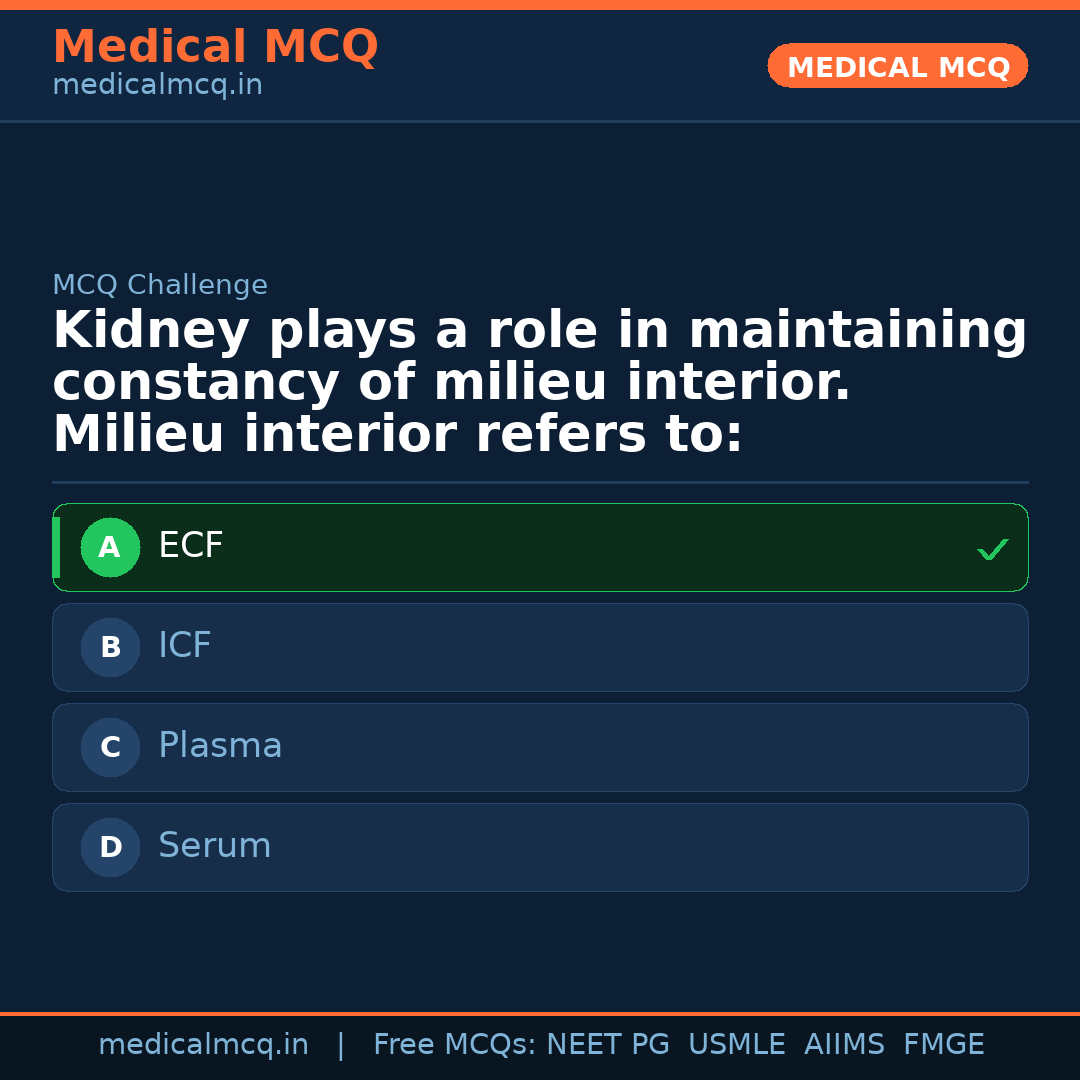The height and width of the screenshot is (1080, 1080).
Task: Click the milieu interior question text
Action: pyautogui.click(x=540, y=383)
